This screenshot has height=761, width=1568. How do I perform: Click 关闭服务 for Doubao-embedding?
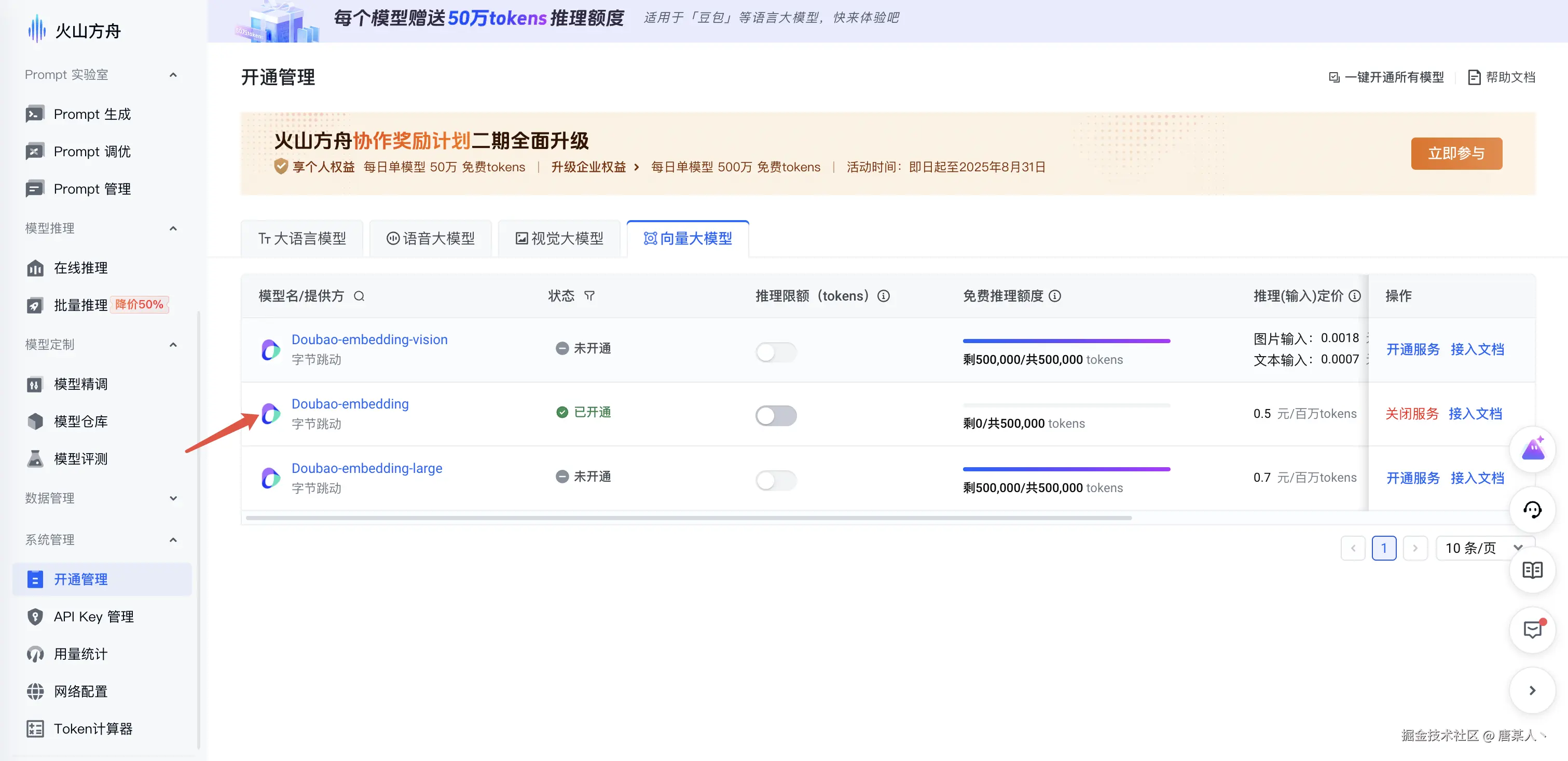click(x=1412, y=414)
